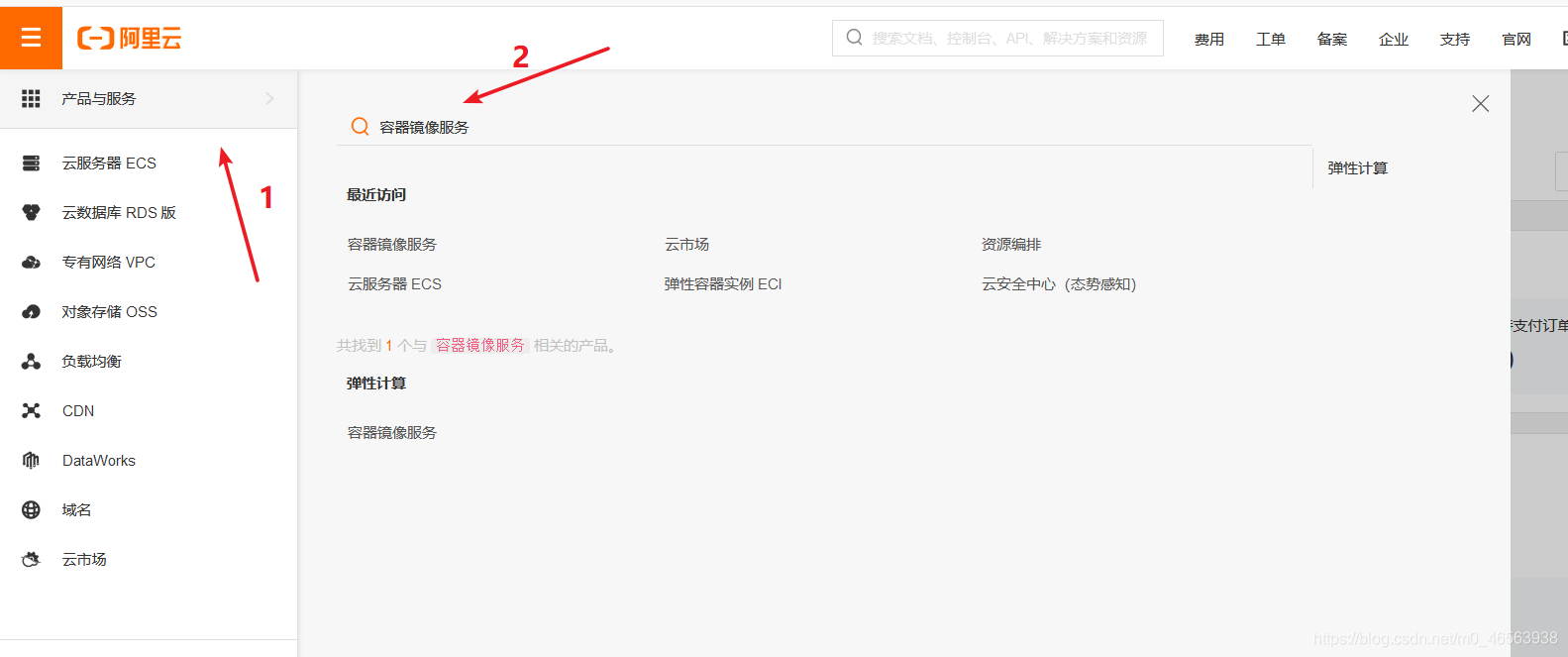Click the magnifier icon in the top search bar

coord(854,38)
